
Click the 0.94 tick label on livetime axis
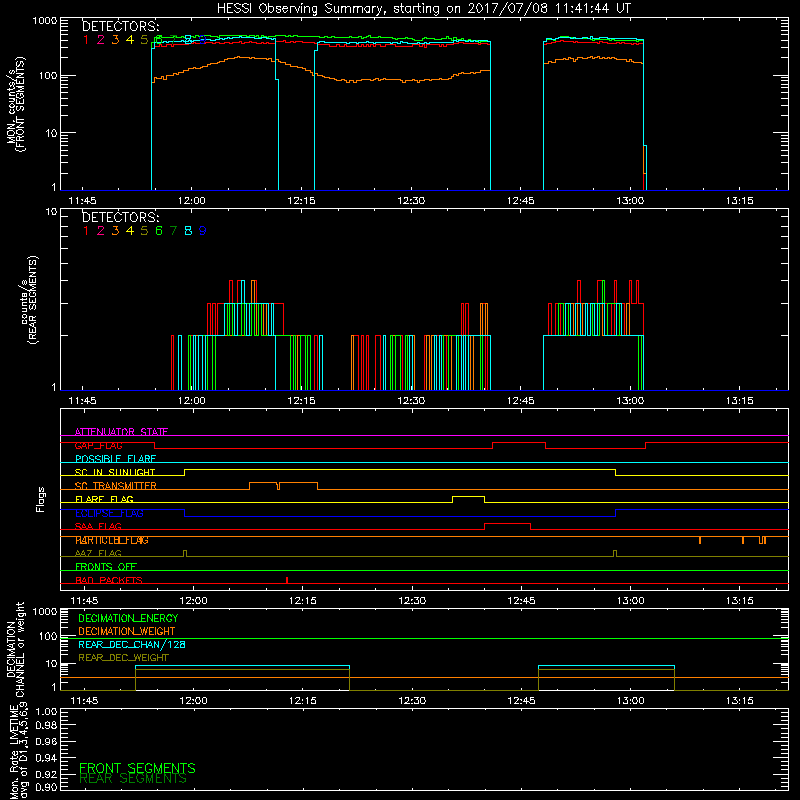46,757
